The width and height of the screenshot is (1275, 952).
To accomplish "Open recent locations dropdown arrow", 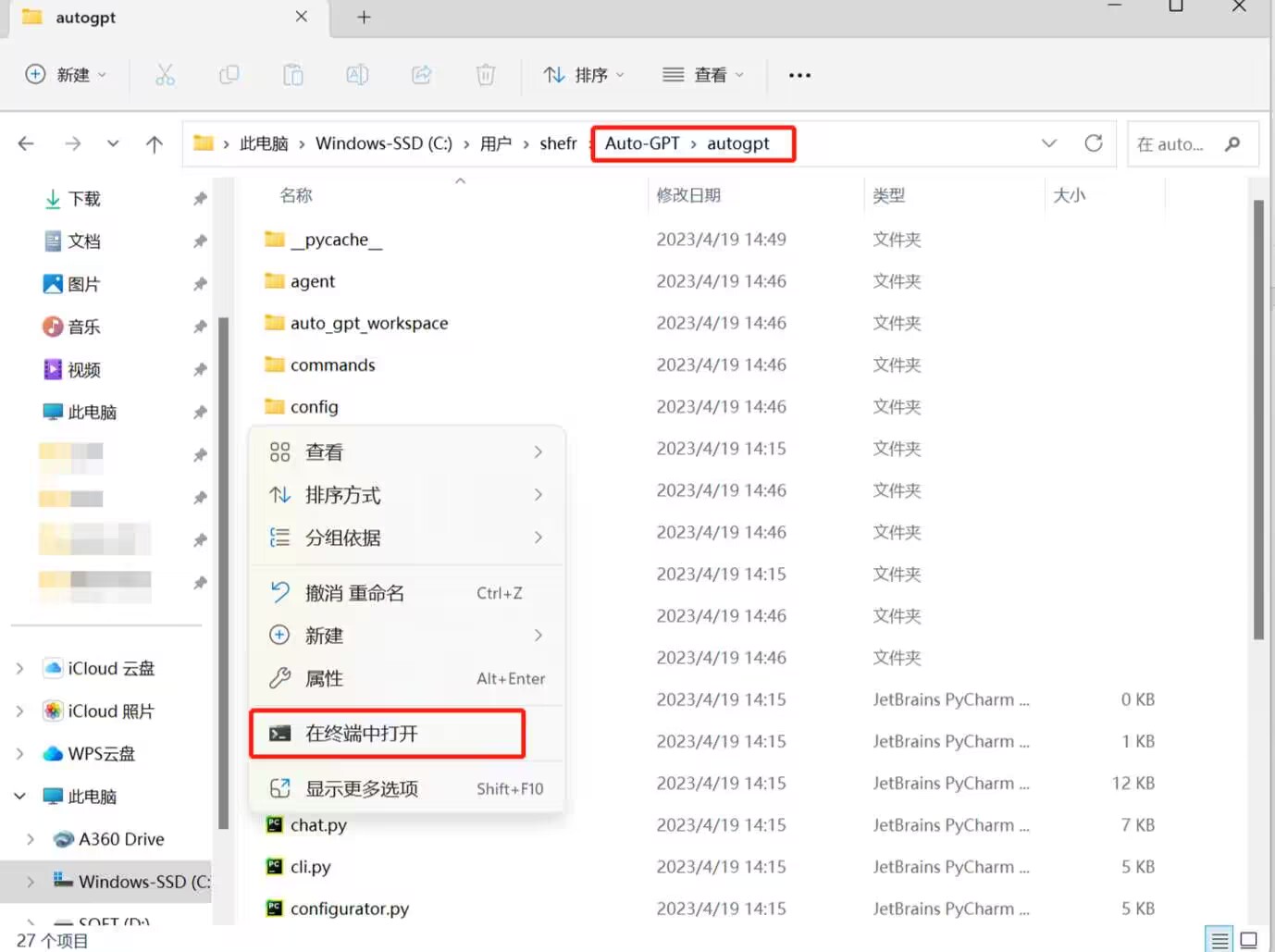I will tap(113, 143).
